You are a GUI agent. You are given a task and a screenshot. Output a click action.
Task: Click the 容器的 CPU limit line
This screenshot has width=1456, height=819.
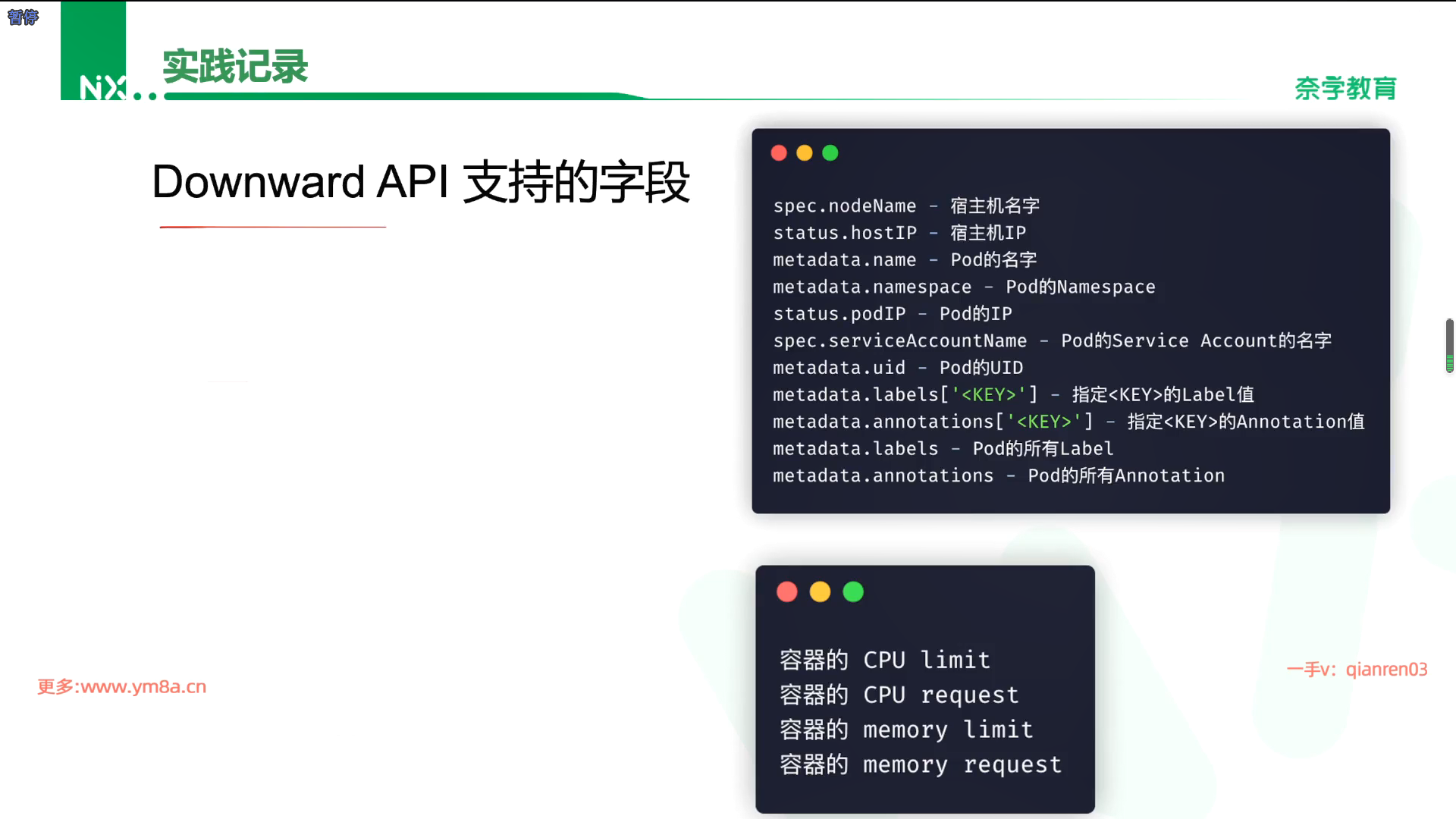click(885, 660)
